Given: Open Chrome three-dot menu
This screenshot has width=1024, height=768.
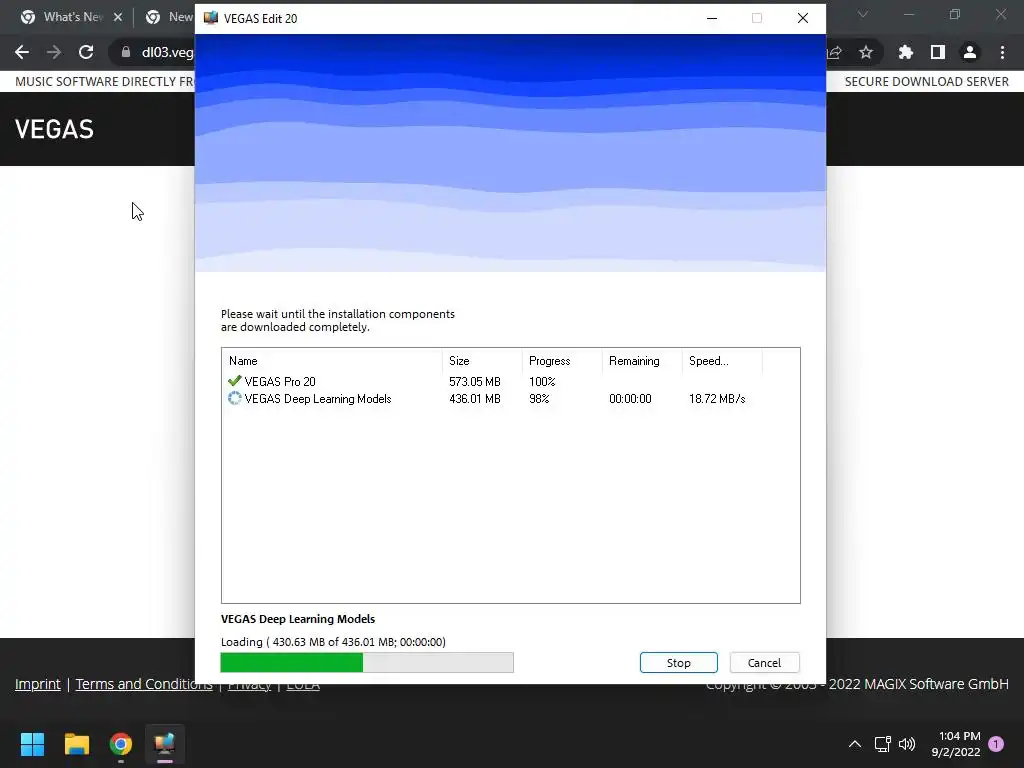Looking at the screenshot, I should pyautogui.click(x=1002, y=52).
